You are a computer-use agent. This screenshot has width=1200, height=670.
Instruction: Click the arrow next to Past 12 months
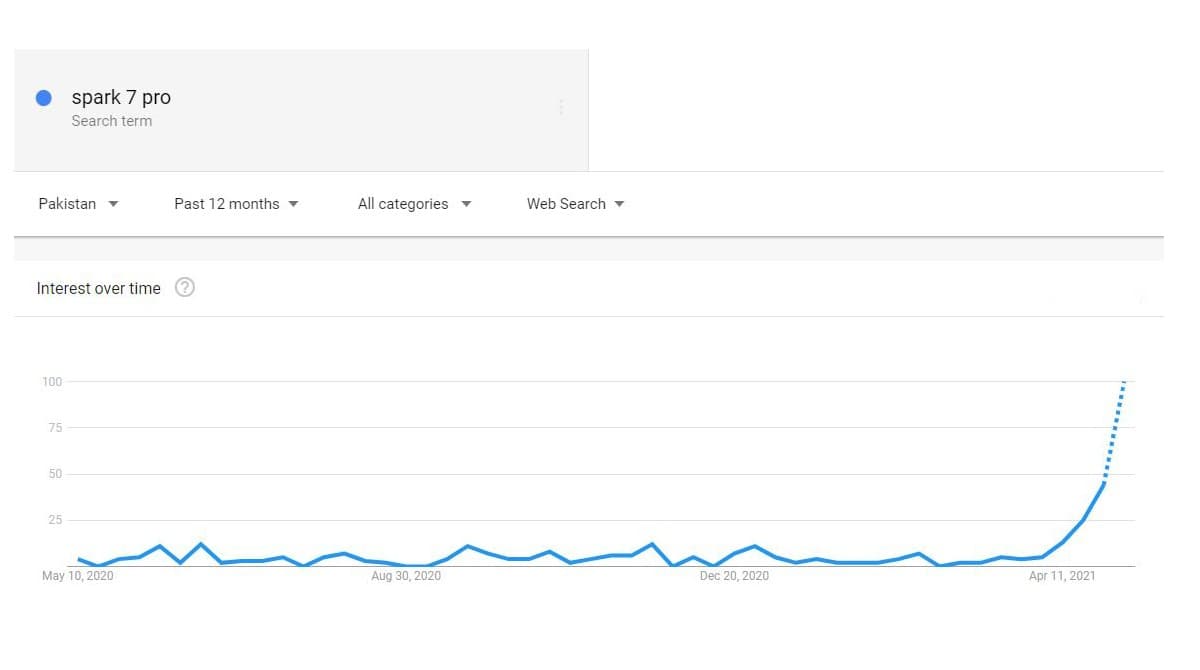(x=293, y=204)
